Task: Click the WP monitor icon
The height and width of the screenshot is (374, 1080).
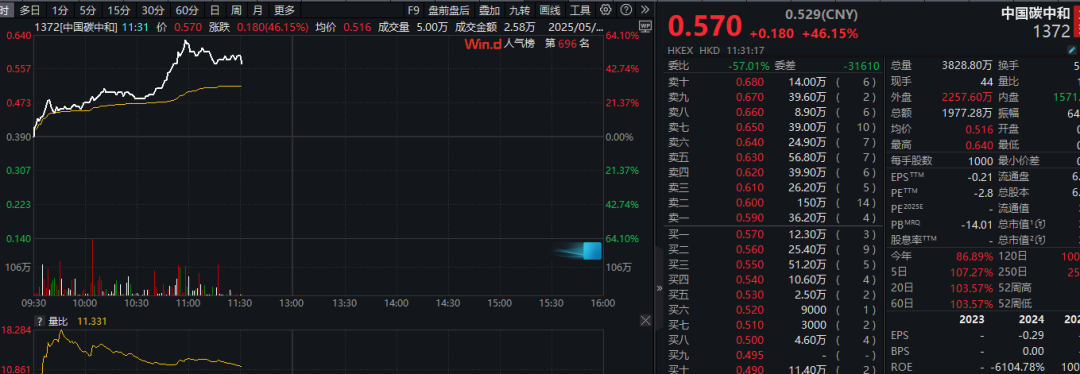Action: pos(645,25)
